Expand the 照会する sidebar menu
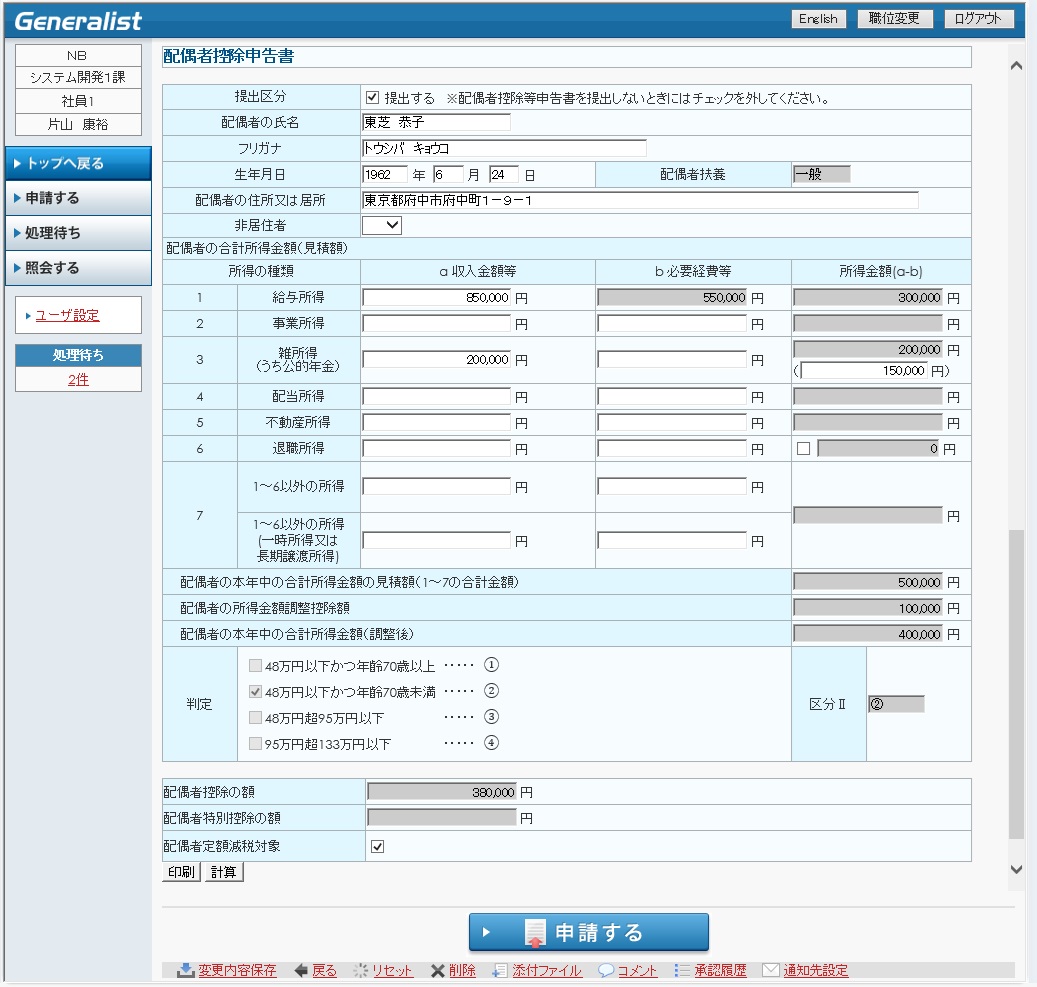This screenshot has height=987, width=1037. [x=77, y=268]
